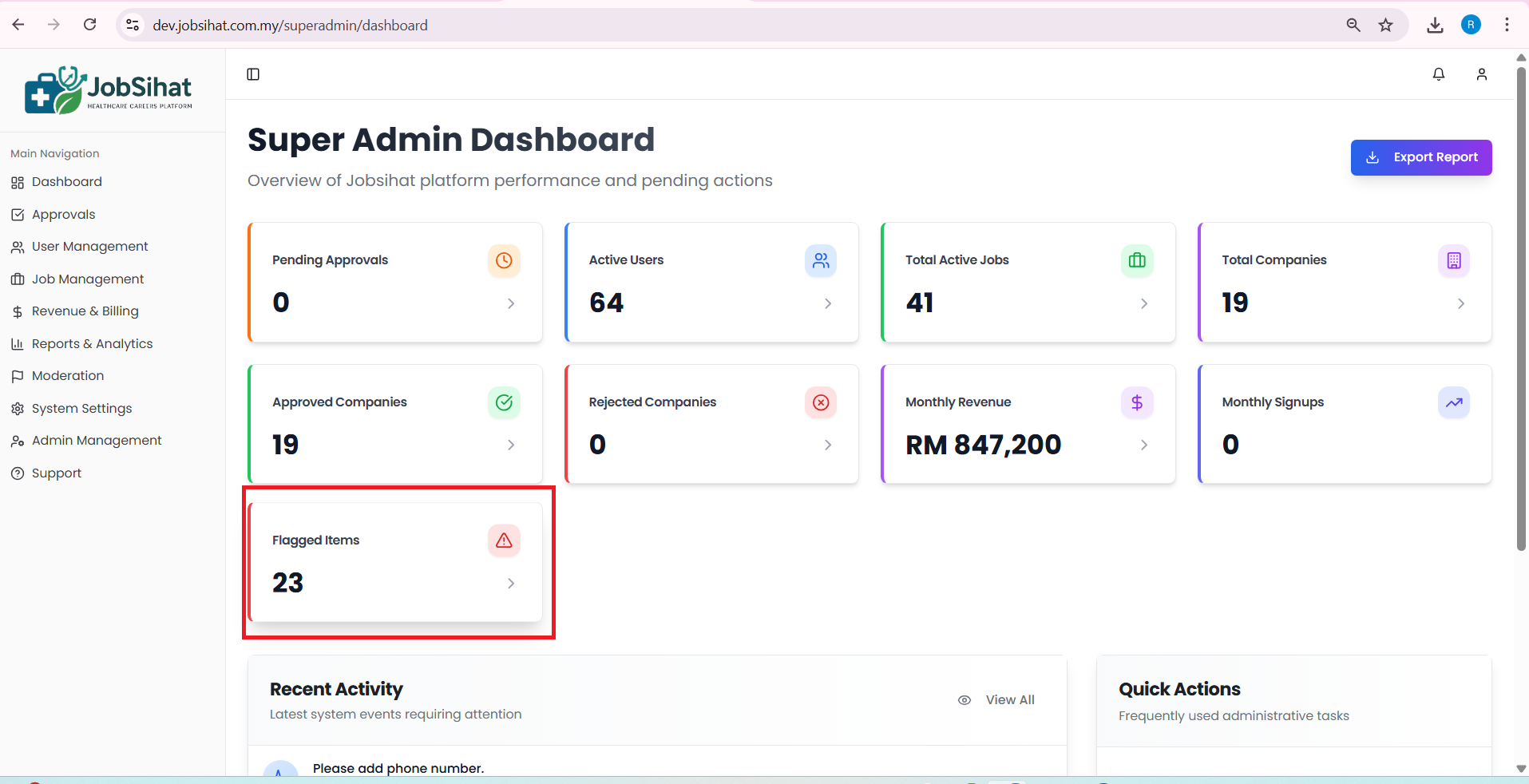Open the notifications bell
This screenshot has height=784, width=1529.
[1438, 74]
